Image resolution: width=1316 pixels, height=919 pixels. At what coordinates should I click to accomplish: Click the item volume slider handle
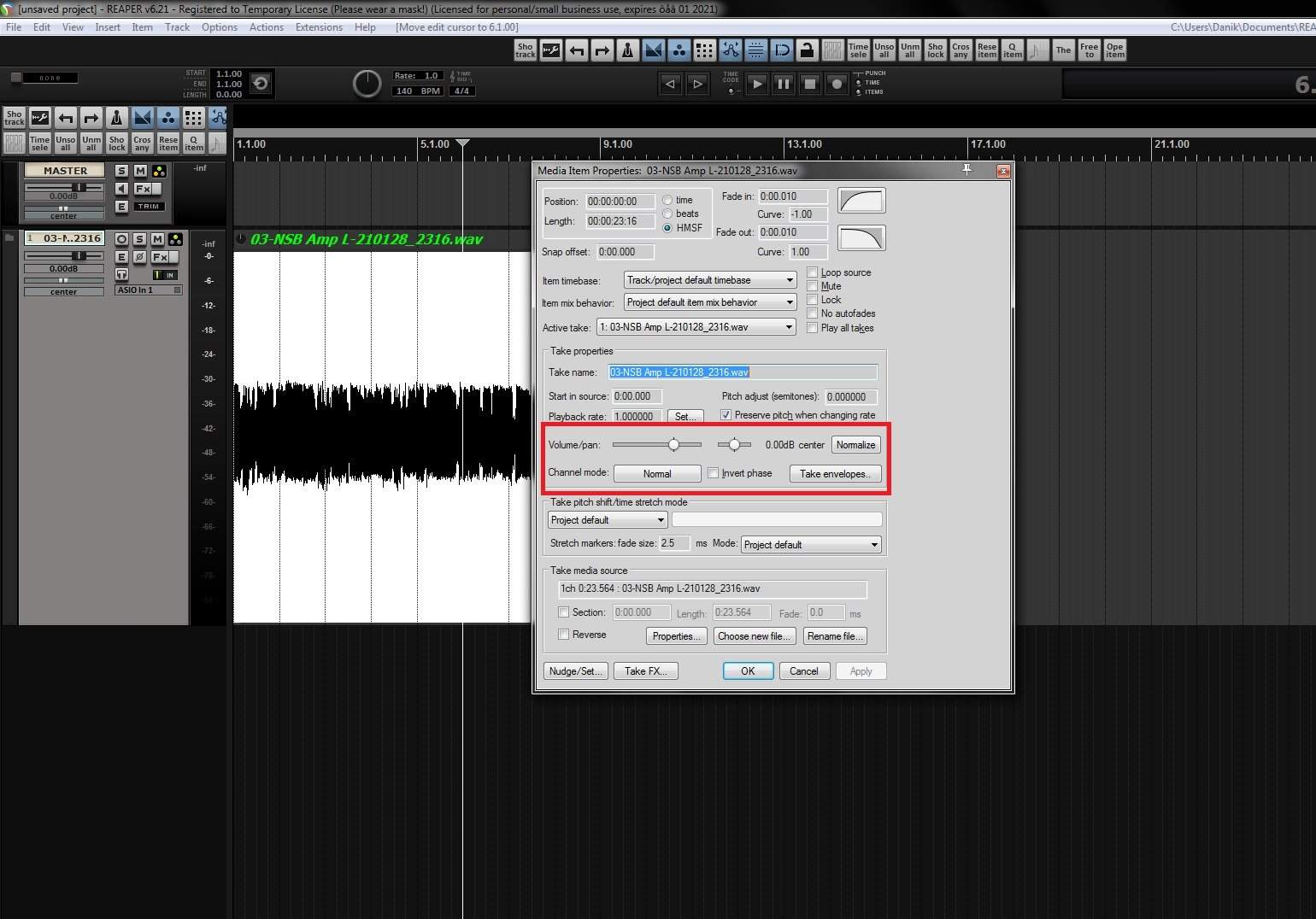673,445
